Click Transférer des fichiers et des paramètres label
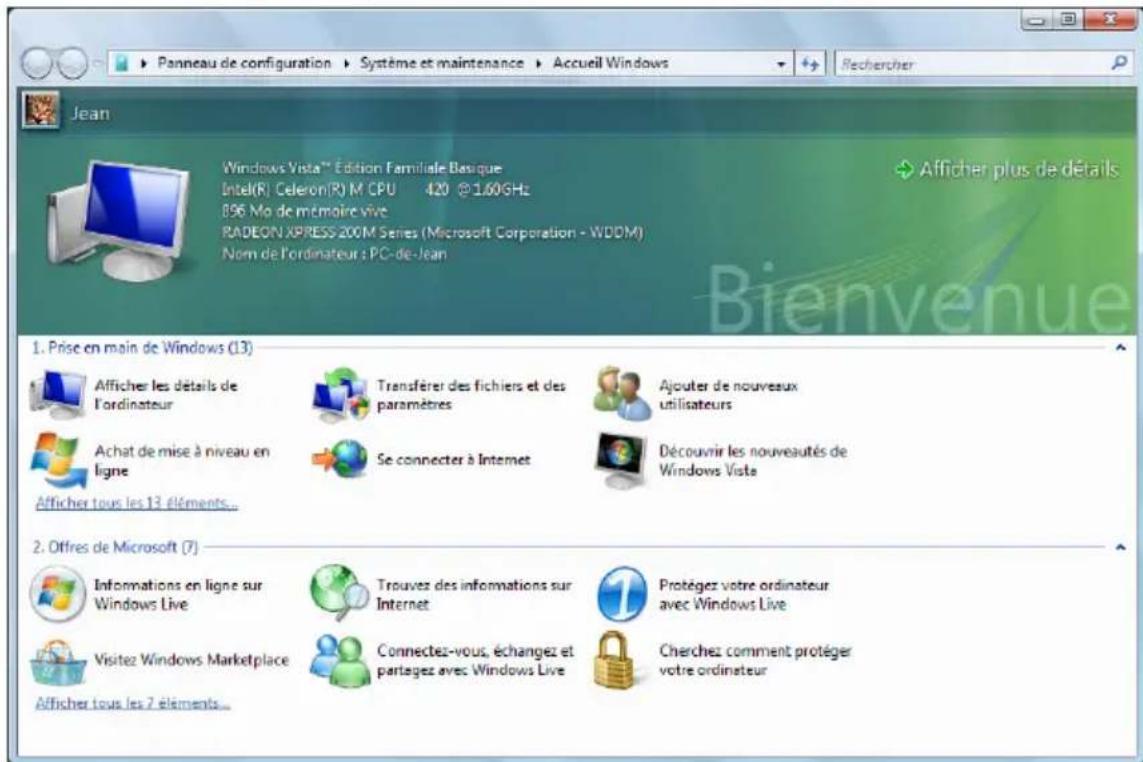1143x762 pixels. tap(471, 394)
